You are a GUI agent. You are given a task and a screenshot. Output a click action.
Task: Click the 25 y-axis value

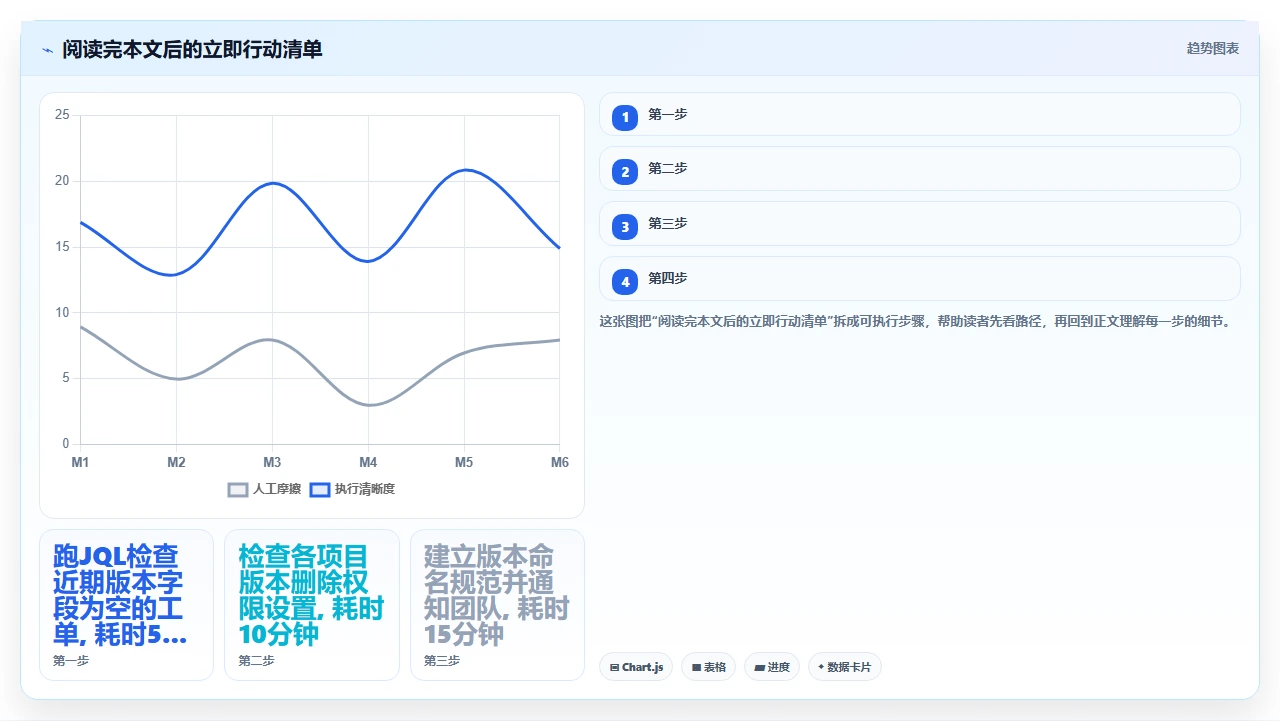(62, 115)
